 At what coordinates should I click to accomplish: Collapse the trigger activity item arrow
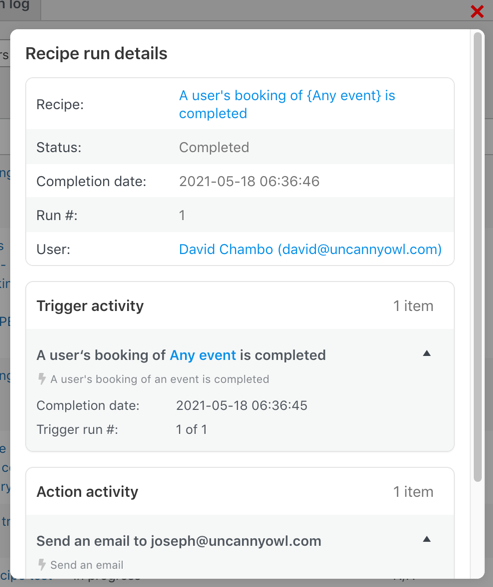coord(426,353)
